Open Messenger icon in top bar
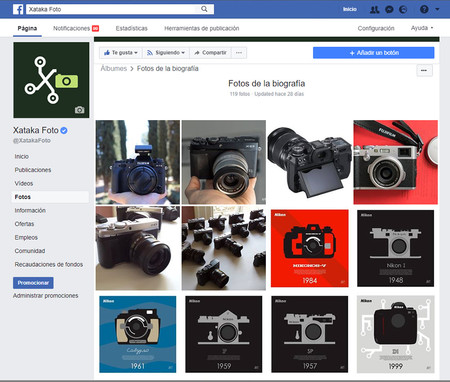Screen dimensions: 450x382 pyautogui.click(x=389, y=9)
